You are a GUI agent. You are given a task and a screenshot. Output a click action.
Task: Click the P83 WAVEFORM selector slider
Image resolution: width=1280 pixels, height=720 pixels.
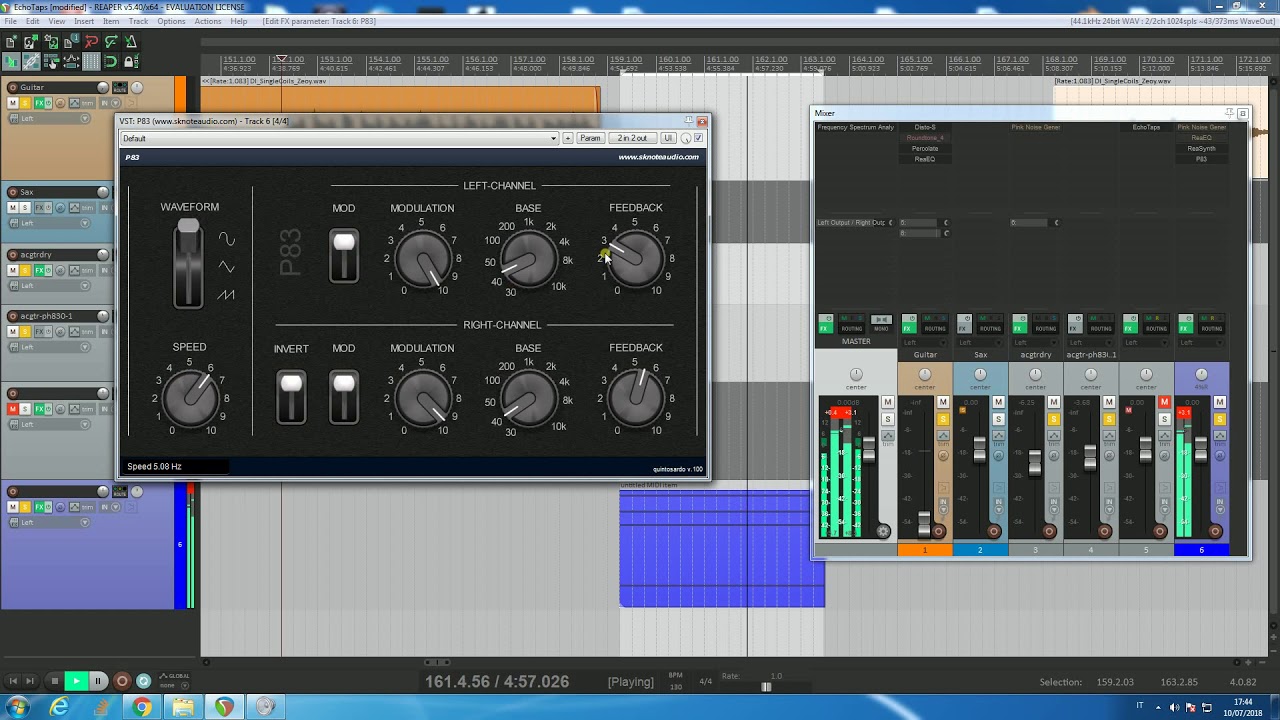(x=188, y=264)
